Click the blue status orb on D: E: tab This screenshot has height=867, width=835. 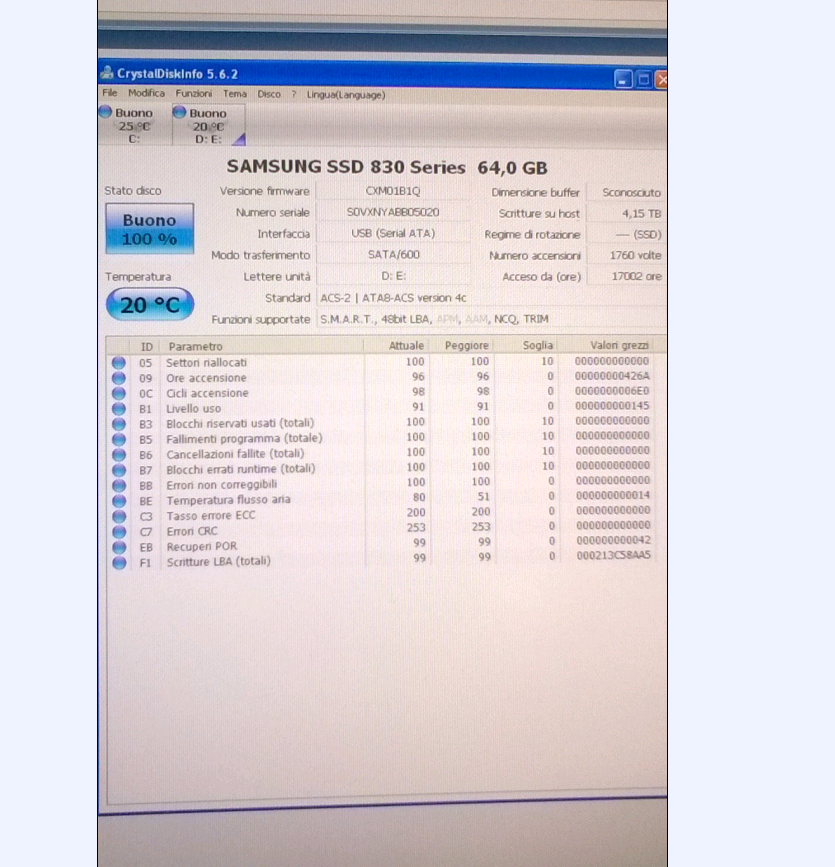click(179, 112)
